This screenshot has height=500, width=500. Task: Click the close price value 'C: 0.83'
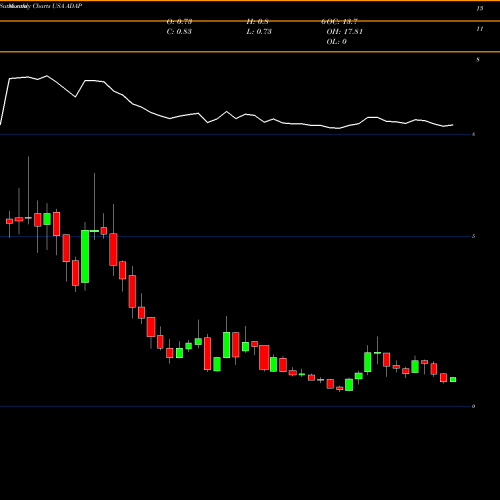pos(179,32)
